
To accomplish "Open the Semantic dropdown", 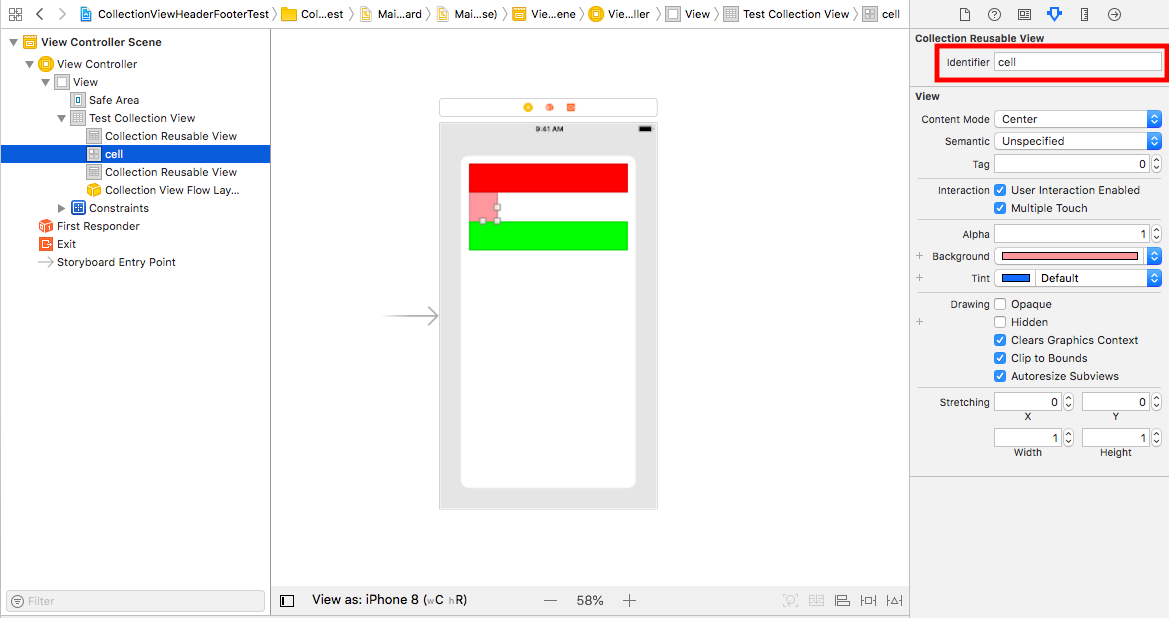I will pos(1077,140).
